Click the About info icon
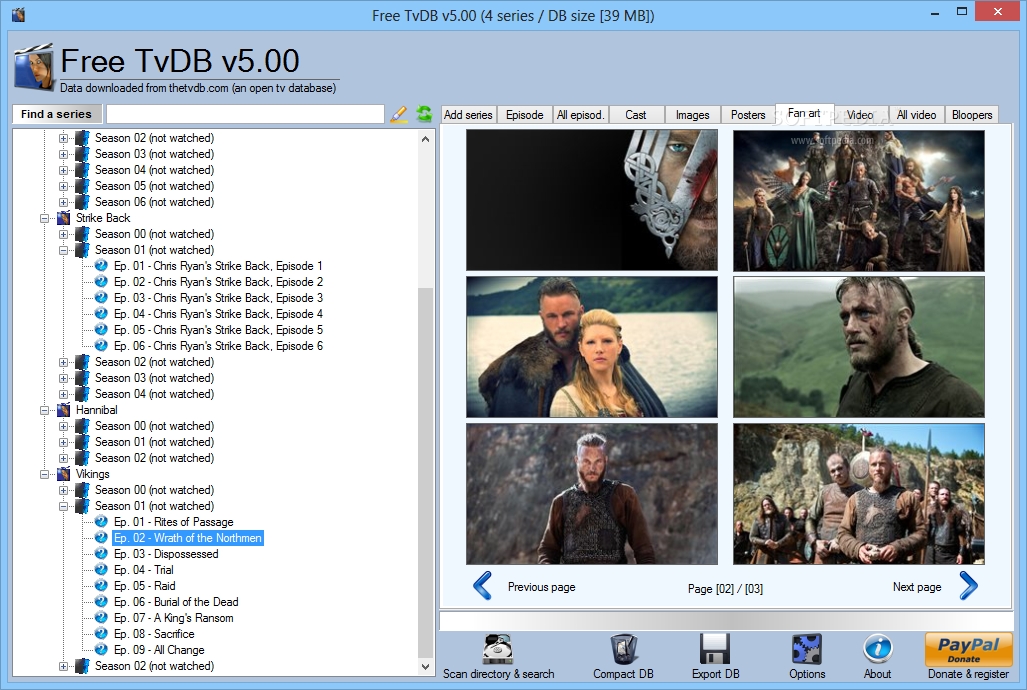Screen dimensions: 1027x690 pos(877,649)
